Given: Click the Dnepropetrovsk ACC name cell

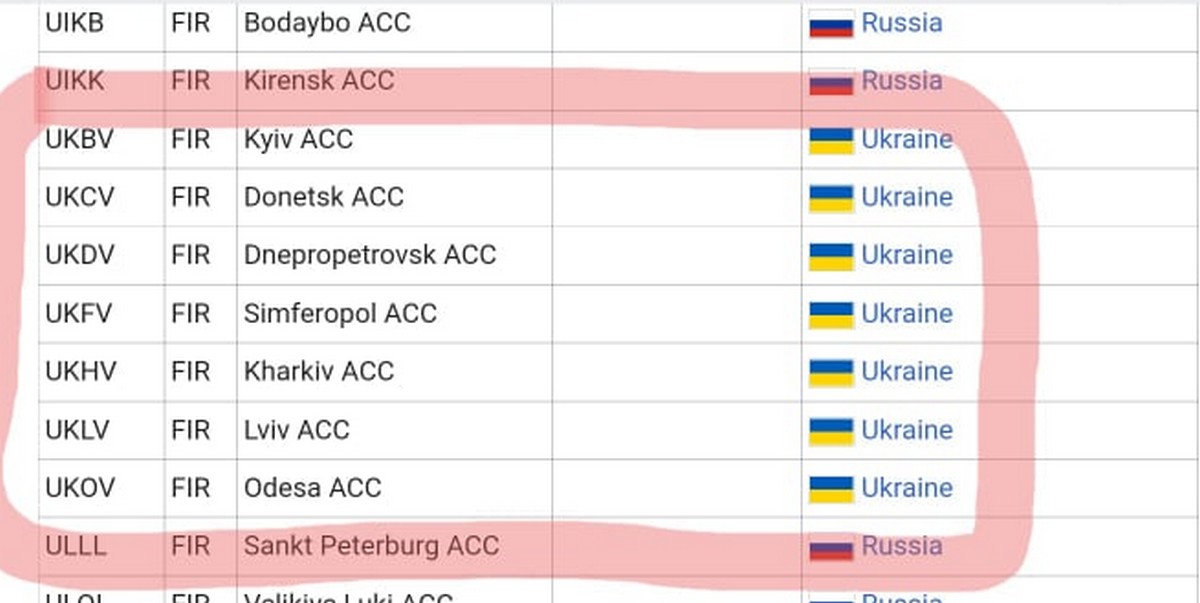Looking at the screenshot, I should (369, 255).
